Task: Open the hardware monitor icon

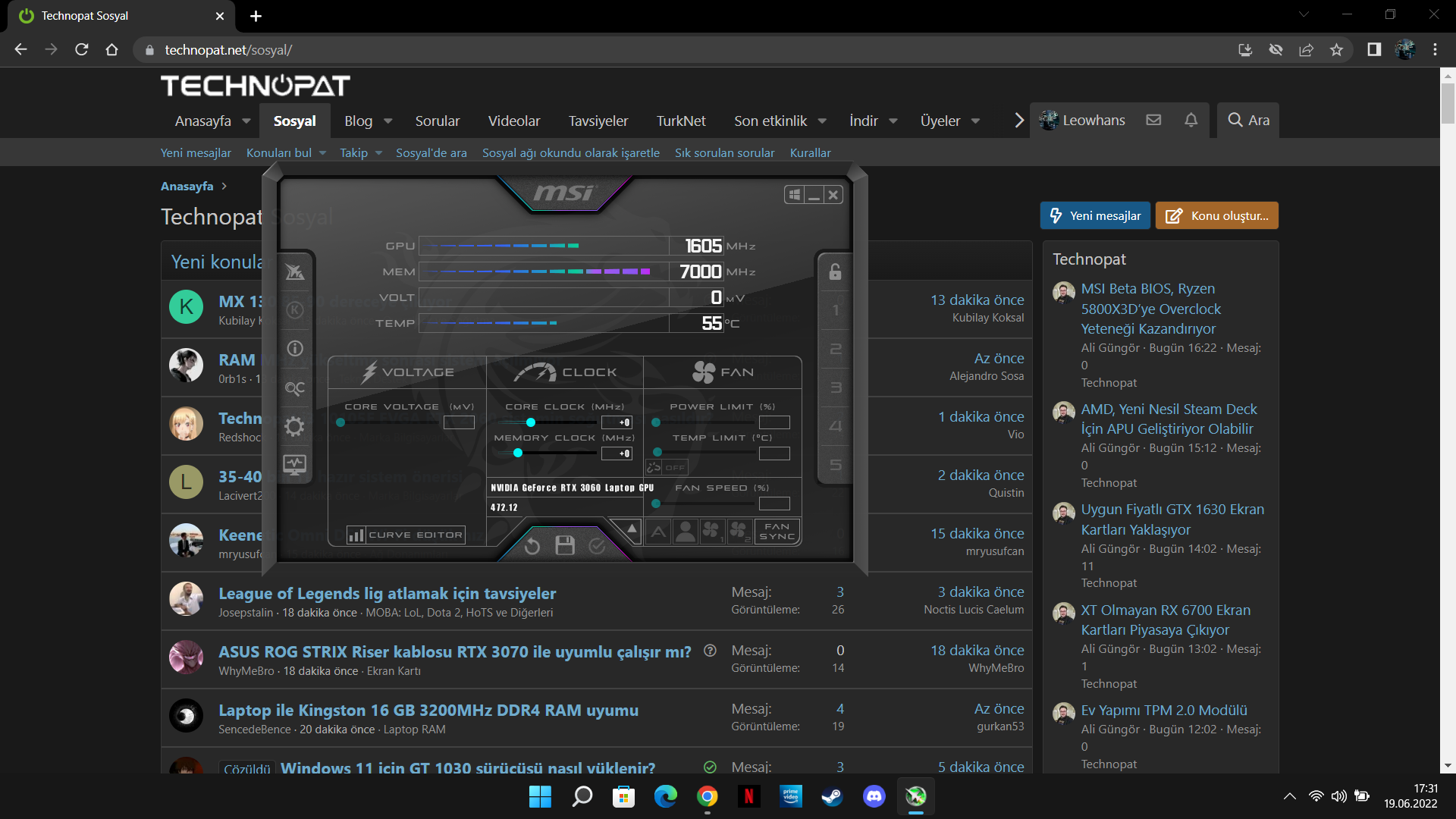Action: [x=294, y=464]
